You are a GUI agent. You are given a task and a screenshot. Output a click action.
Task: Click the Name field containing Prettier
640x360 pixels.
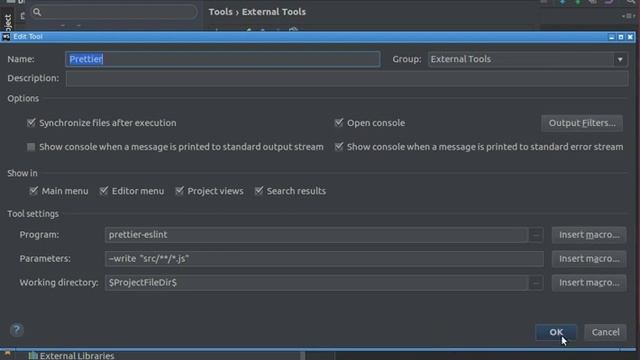(x=223, y=59)
